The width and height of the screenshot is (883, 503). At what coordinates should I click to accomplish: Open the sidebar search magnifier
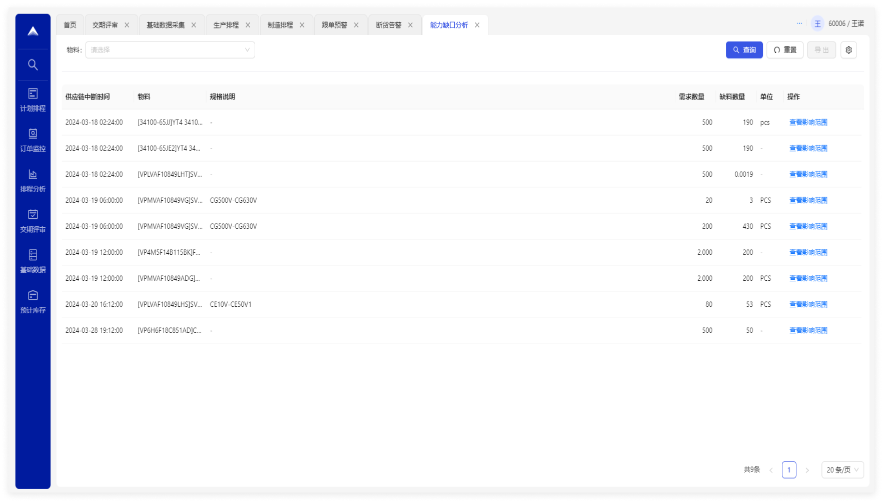[x=33, y=65]
